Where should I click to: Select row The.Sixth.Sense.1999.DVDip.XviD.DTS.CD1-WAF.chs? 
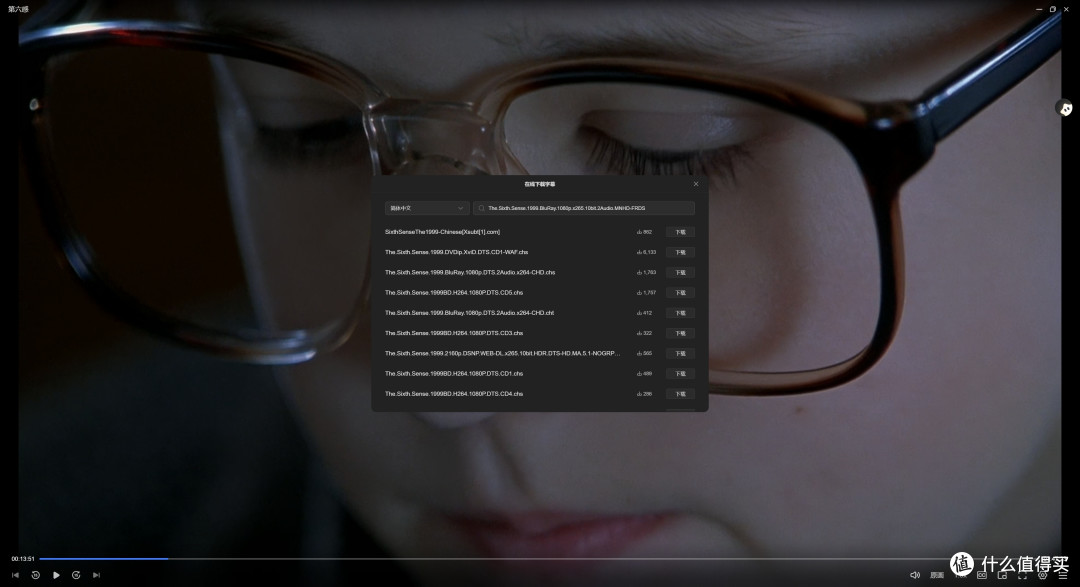(x=540, y=252)
